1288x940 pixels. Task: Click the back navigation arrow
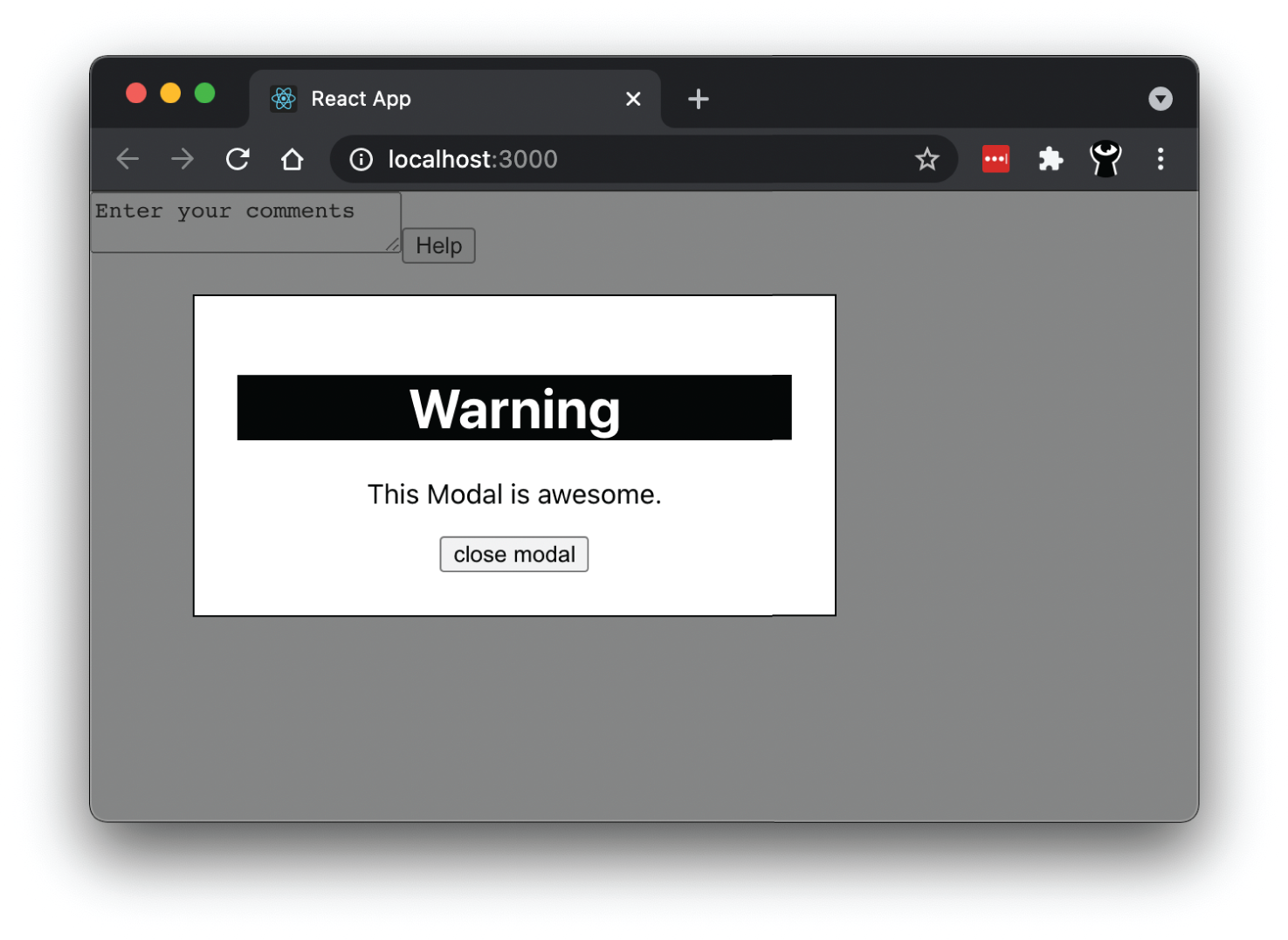[127, 159]
